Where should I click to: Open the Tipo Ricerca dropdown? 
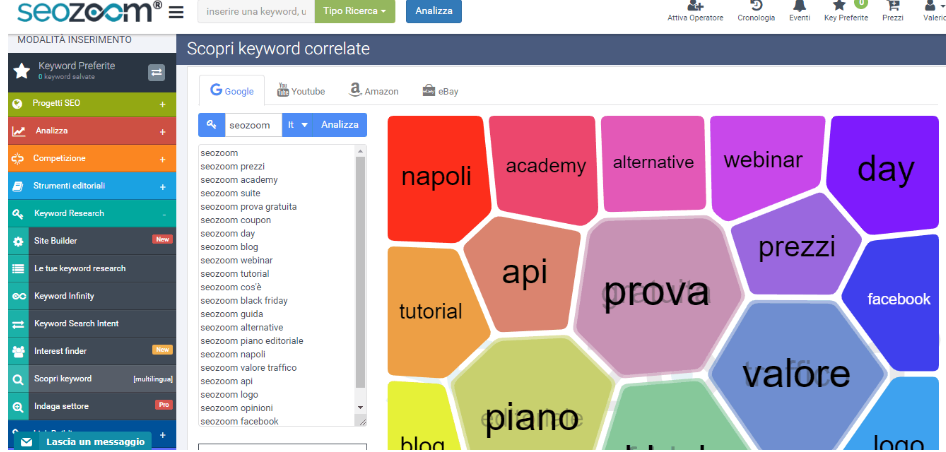coord(355,11)
